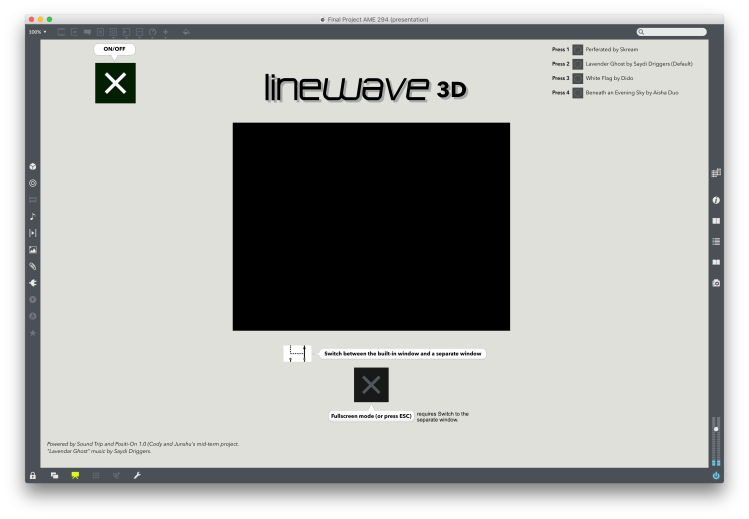Open the plug-ins browser in left sidebar
Screen dimensions: 749x519
click(32, 283)
